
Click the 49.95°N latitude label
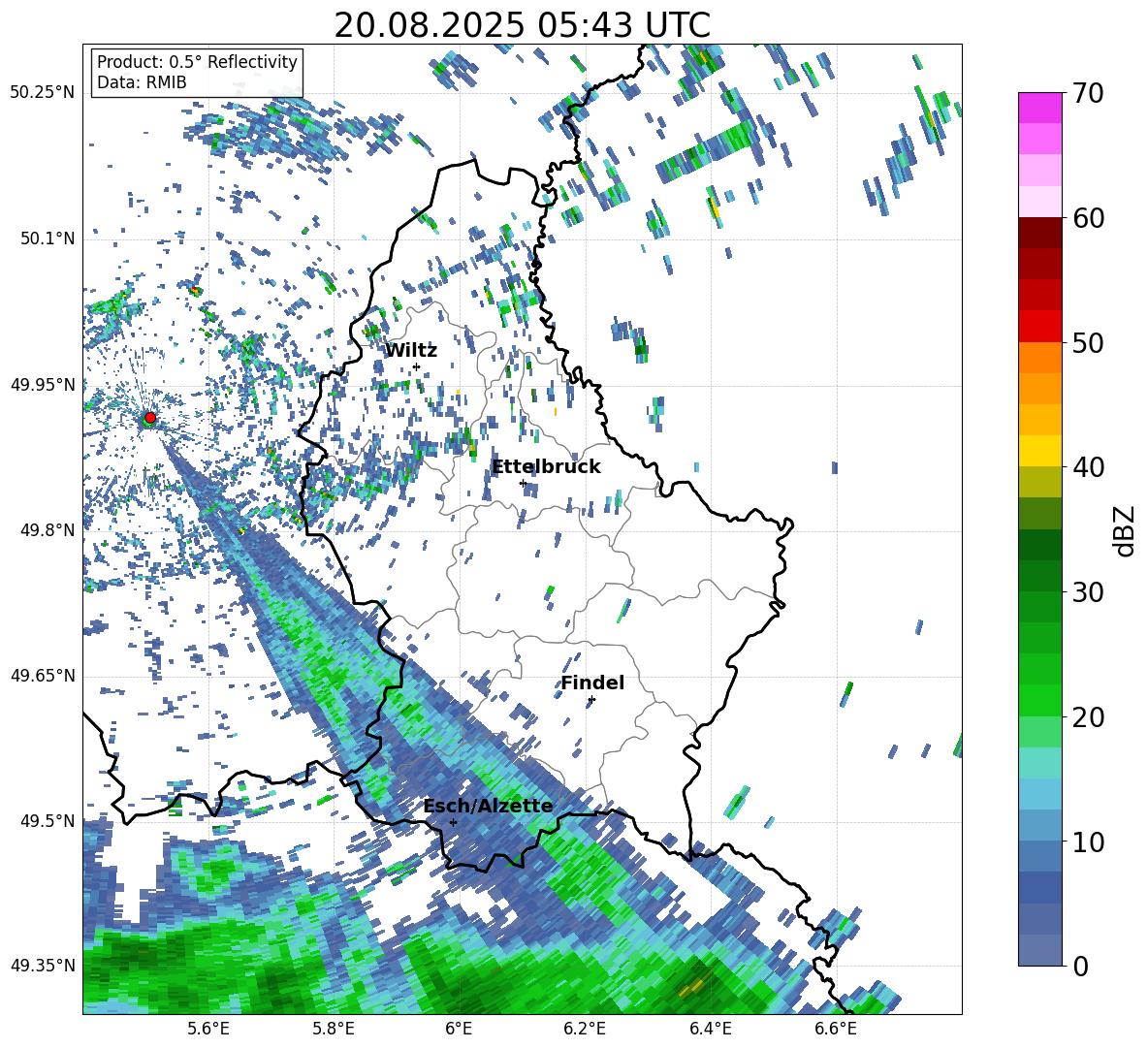coord(43,385)
